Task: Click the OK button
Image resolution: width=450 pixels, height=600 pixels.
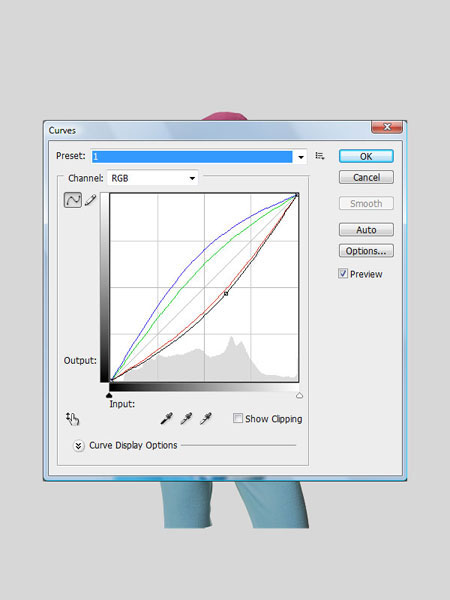Action: pos(366,156)
